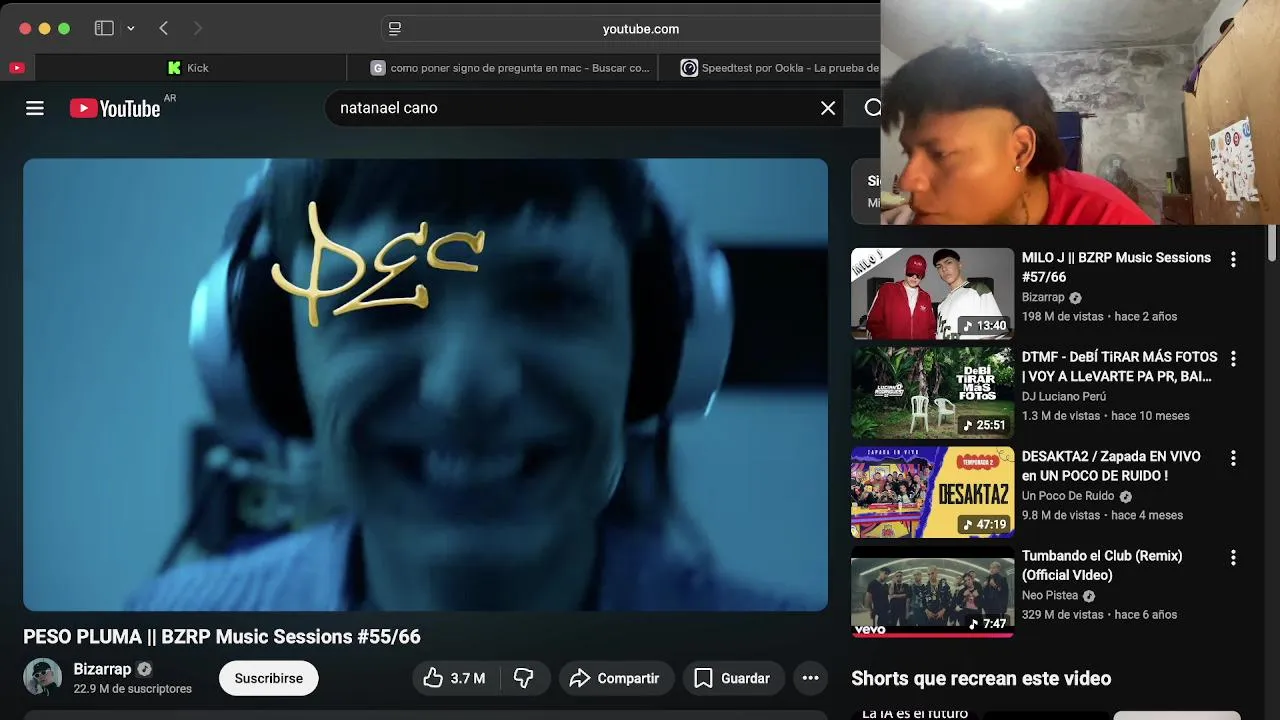Open the DESAKTA2 / Zapada EN VIVO title
1280x720 pixels.
[1111, 466]
